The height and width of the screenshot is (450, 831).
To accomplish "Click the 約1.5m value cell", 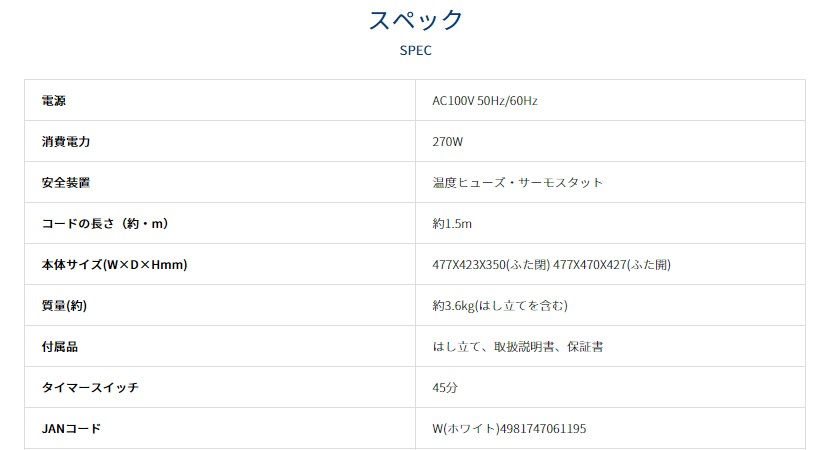I will 452,223.
